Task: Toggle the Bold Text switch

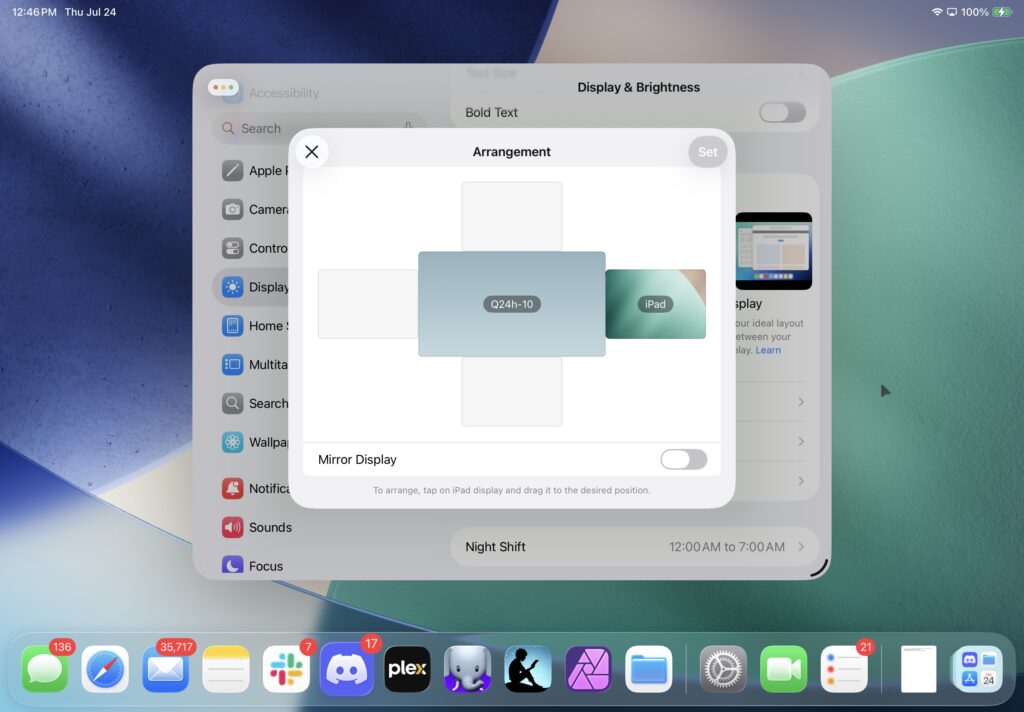Action: tap(782, 112)
